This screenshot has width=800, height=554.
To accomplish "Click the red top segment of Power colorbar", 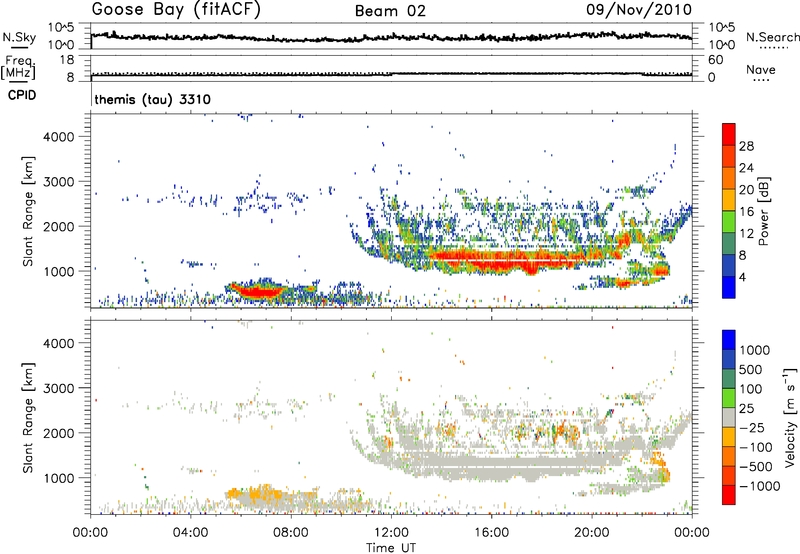I will click(729, 135).
